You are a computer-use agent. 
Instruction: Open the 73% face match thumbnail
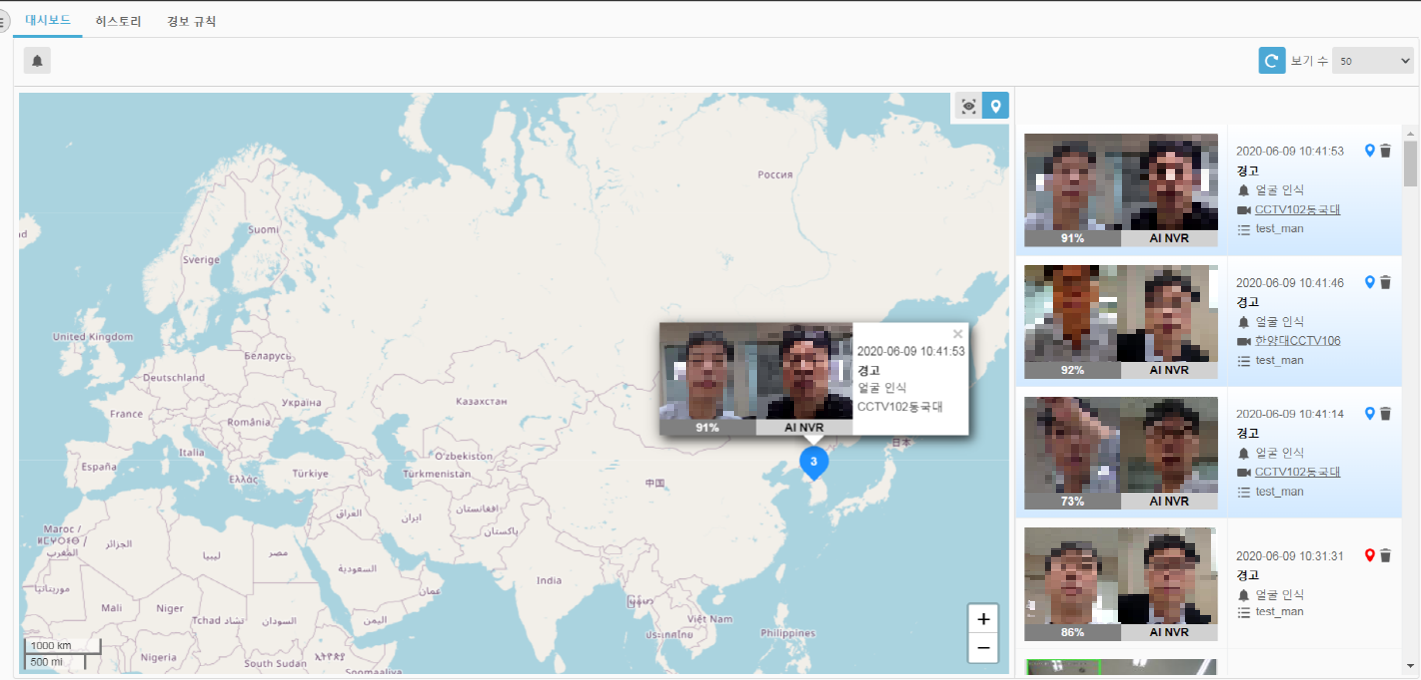point(1121,452)
